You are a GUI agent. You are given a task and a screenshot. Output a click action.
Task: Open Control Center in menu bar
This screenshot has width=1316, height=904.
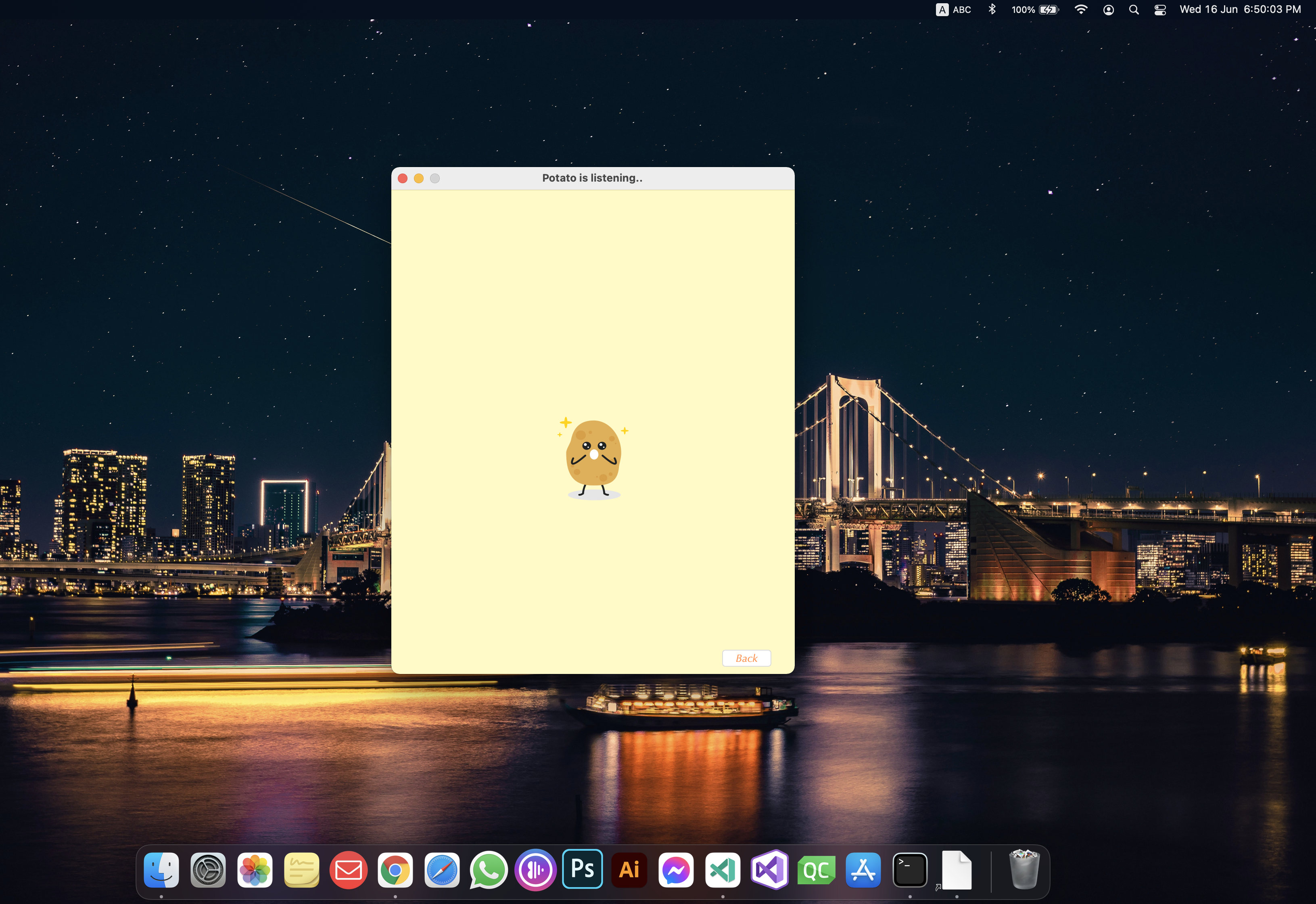pyautogui.click(x=1160, y=10)
